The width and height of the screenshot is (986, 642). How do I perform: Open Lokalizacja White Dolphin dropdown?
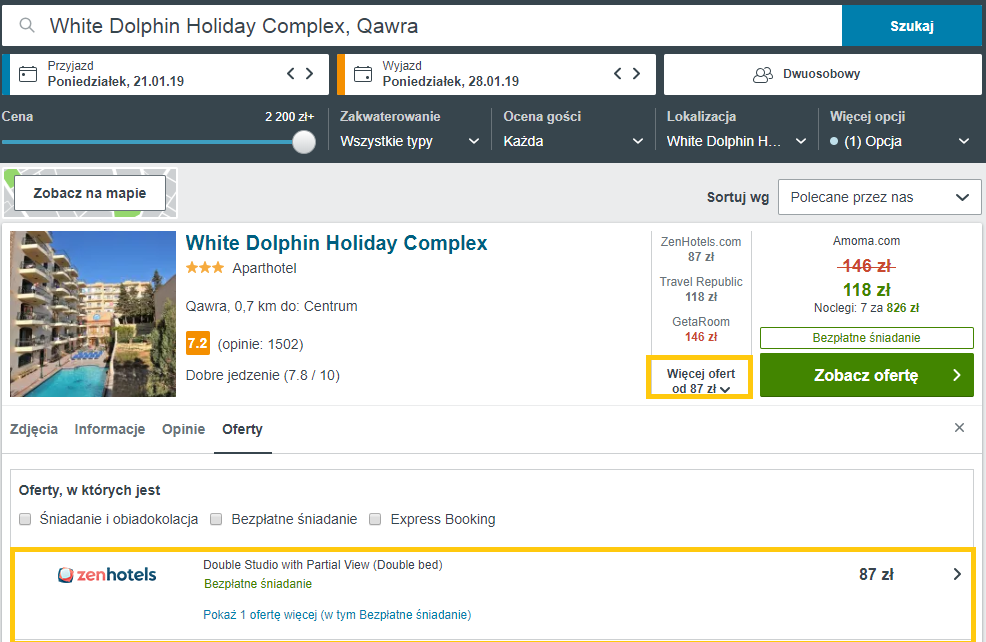(x=736, y=141)
